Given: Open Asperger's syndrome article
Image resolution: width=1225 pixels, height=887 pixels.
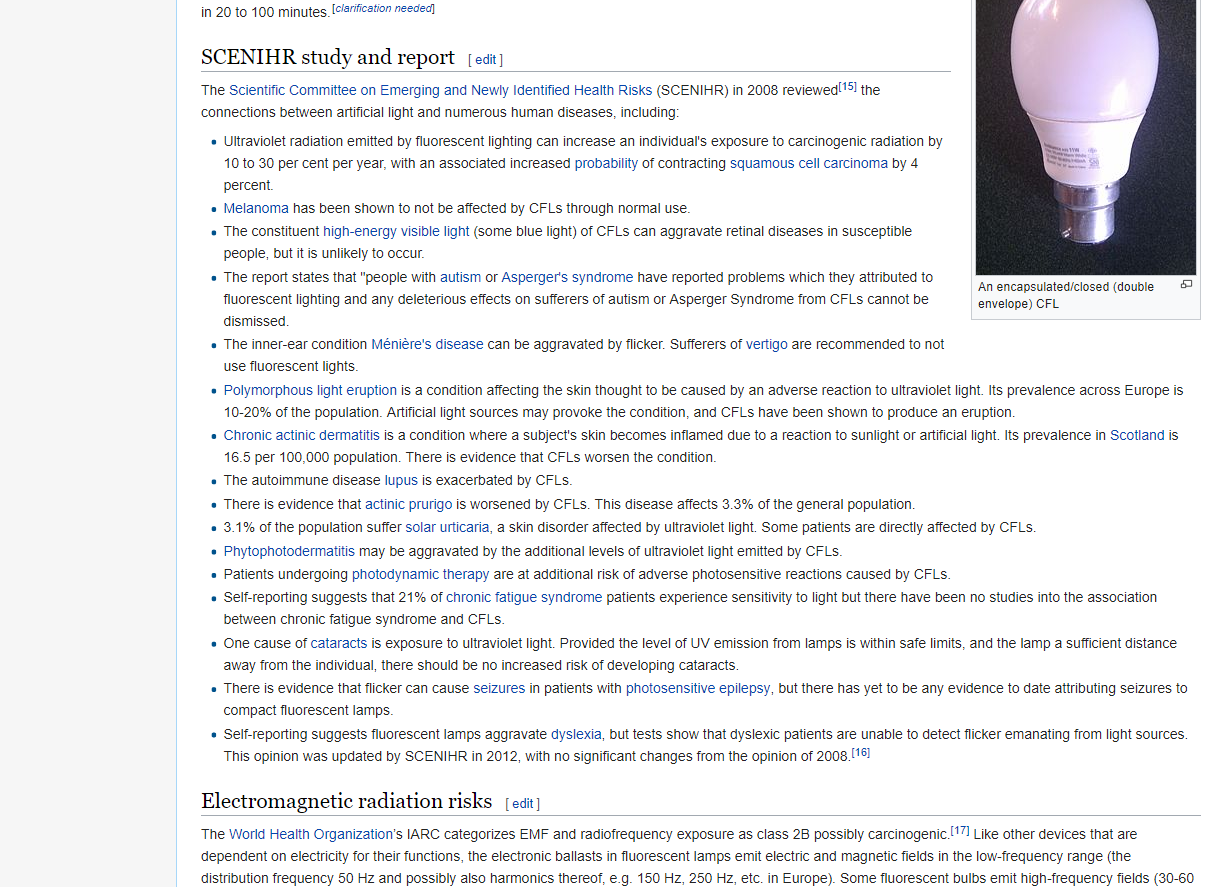Looking at the screenshot, I should point(567,277).
